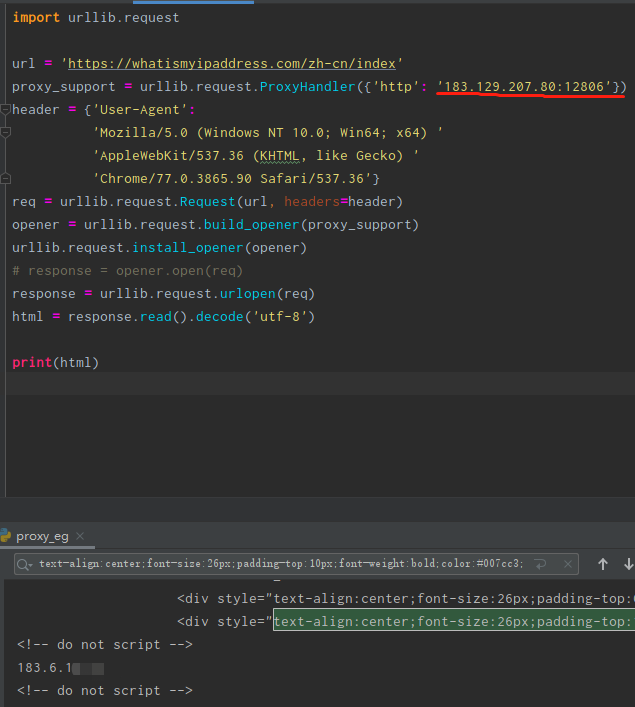Open the whatismyipaddress.com URL in the code
Viewport: 635px width, 707px height.
235,64
